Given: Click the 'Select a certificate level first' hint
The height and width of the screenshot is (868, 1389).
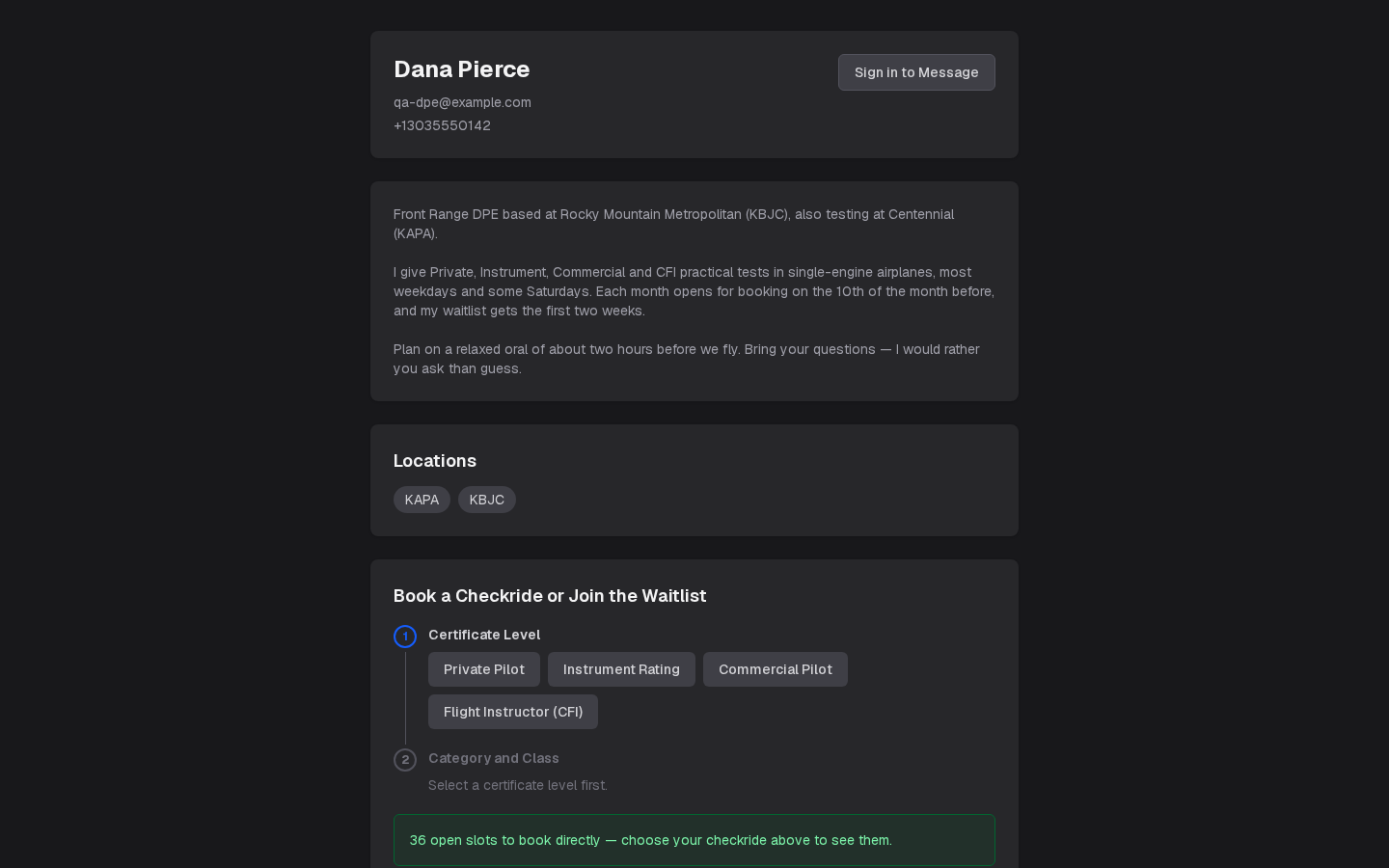Looking at the screenshot, I should point(518,785).
